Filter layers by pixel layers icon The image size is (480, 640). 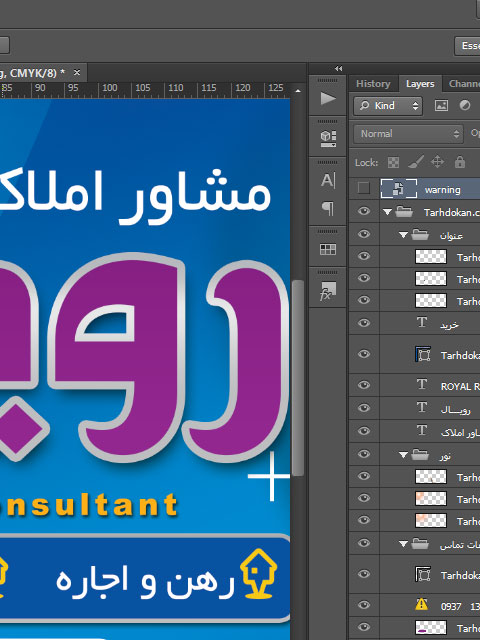(x=441, y=106)
